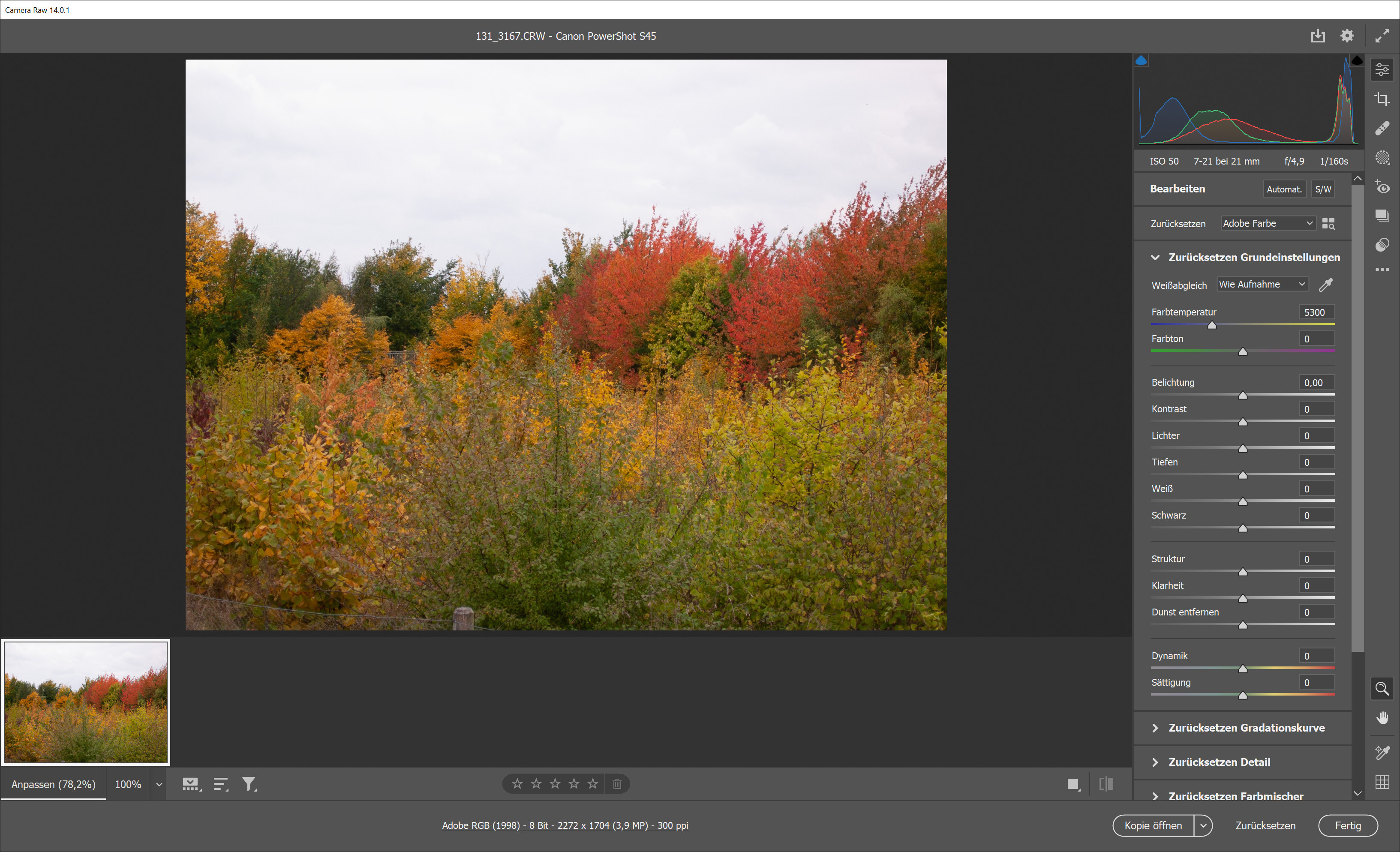Click the Lichter value field
1400x852 pixels.
pyautogui.click(x=1316, y=435)
